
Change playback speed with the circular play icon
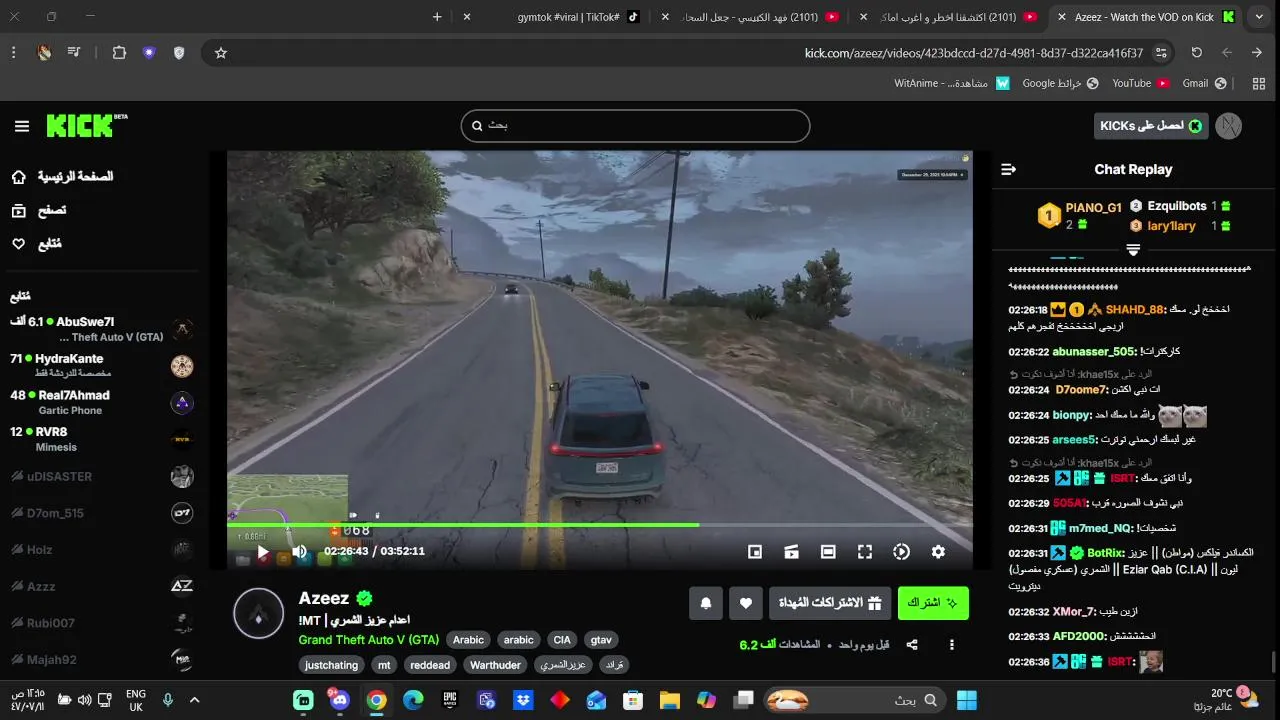pyautogui.click(x=901, y=551)
